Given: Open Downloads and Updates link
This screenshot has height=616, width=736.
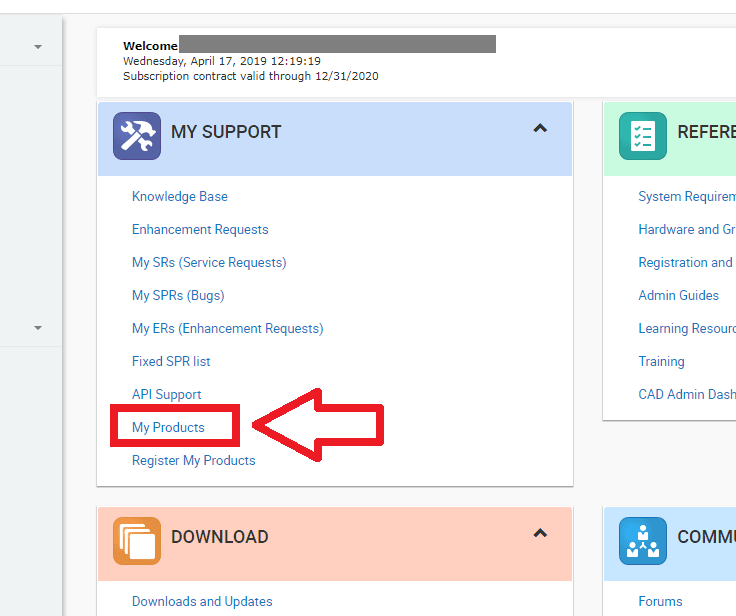Looking at the screenshot, I should tap(202, 602).
